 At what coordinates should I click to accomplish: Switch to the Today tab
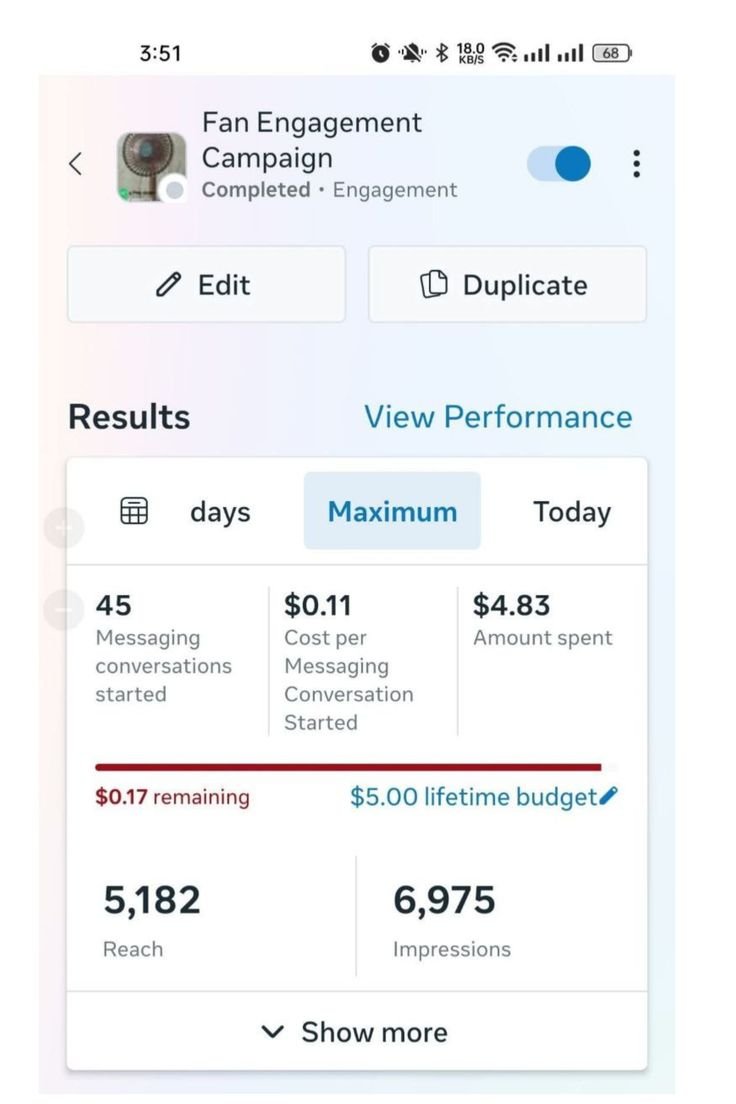coord(571,511)
